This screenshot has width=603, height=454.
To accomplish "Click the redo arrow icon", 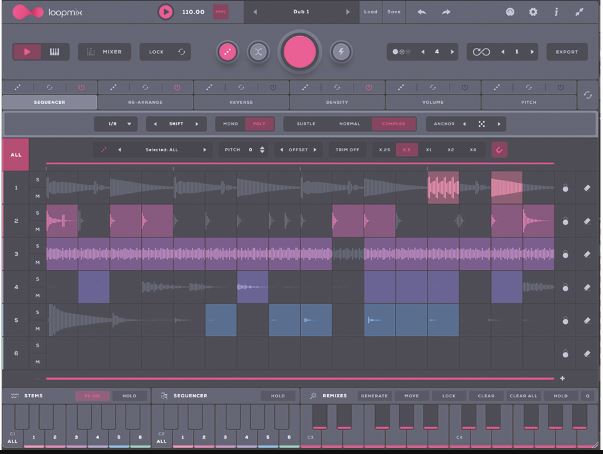I will pos(446,12).
